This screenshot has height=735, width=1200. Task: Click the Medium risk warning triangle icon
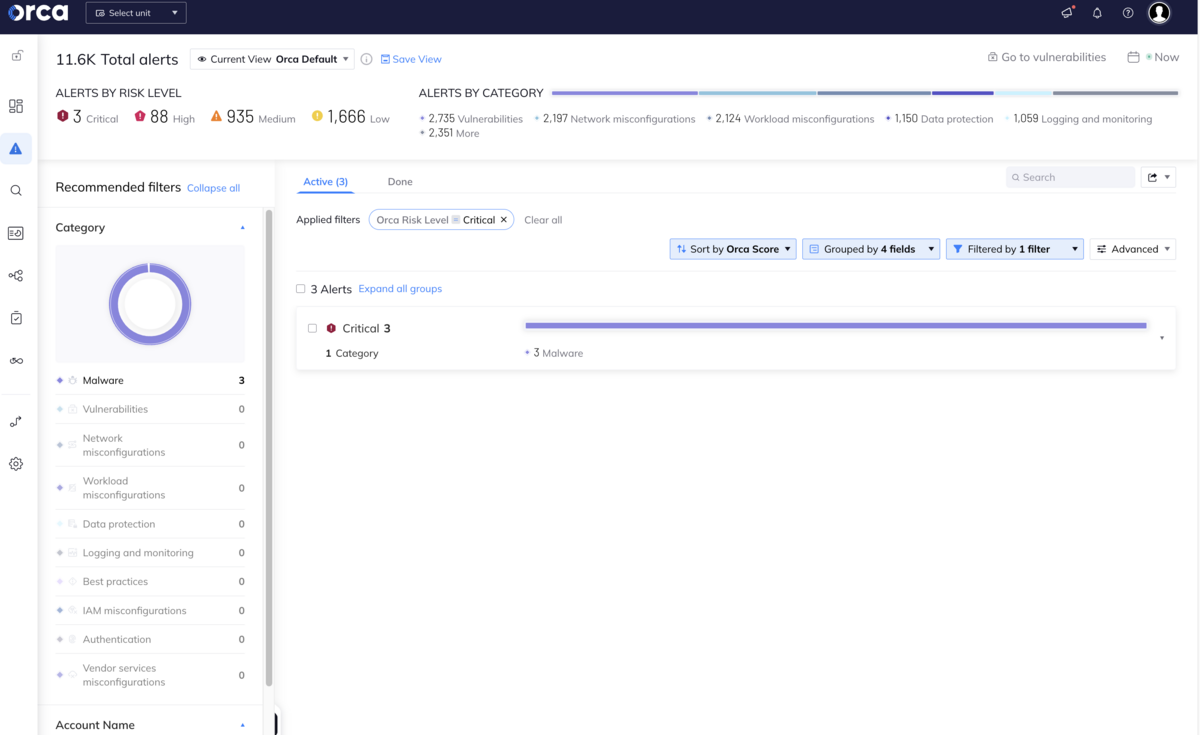tap(216, 116)
